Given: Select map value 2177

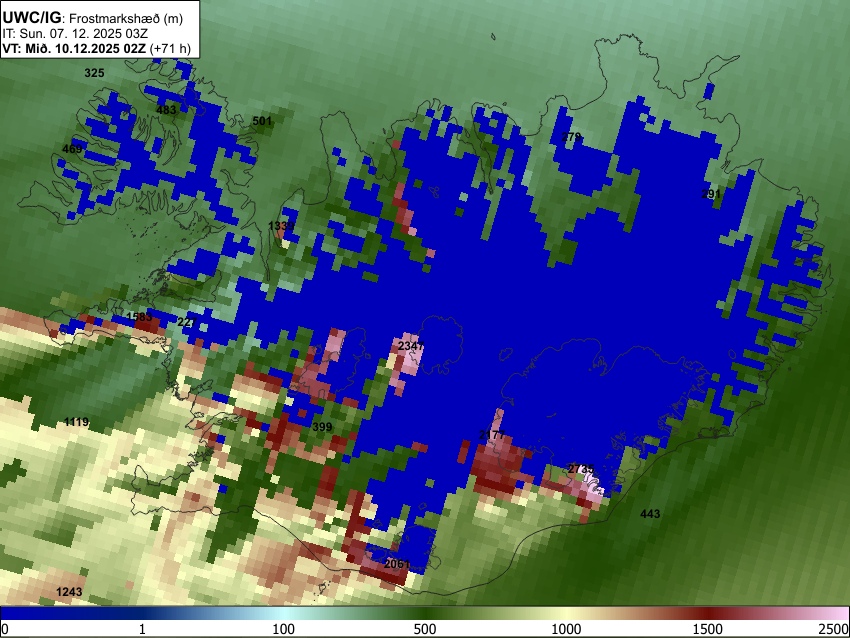Looking at the screenshot, I should click(x=492, y=435).
